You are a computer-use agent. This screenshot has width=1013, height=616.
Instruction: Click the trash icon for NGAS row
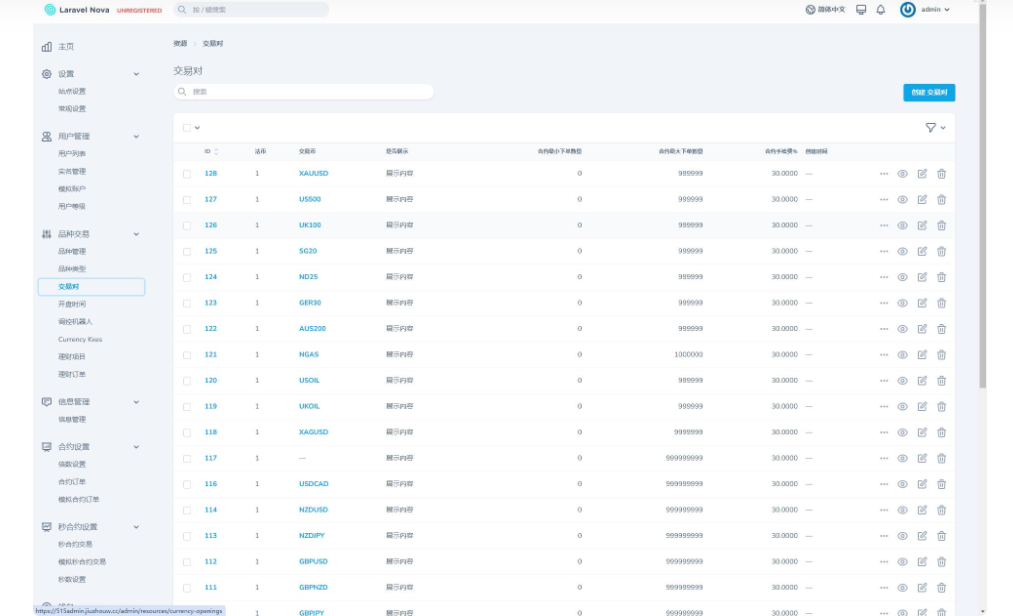(941, 355)
